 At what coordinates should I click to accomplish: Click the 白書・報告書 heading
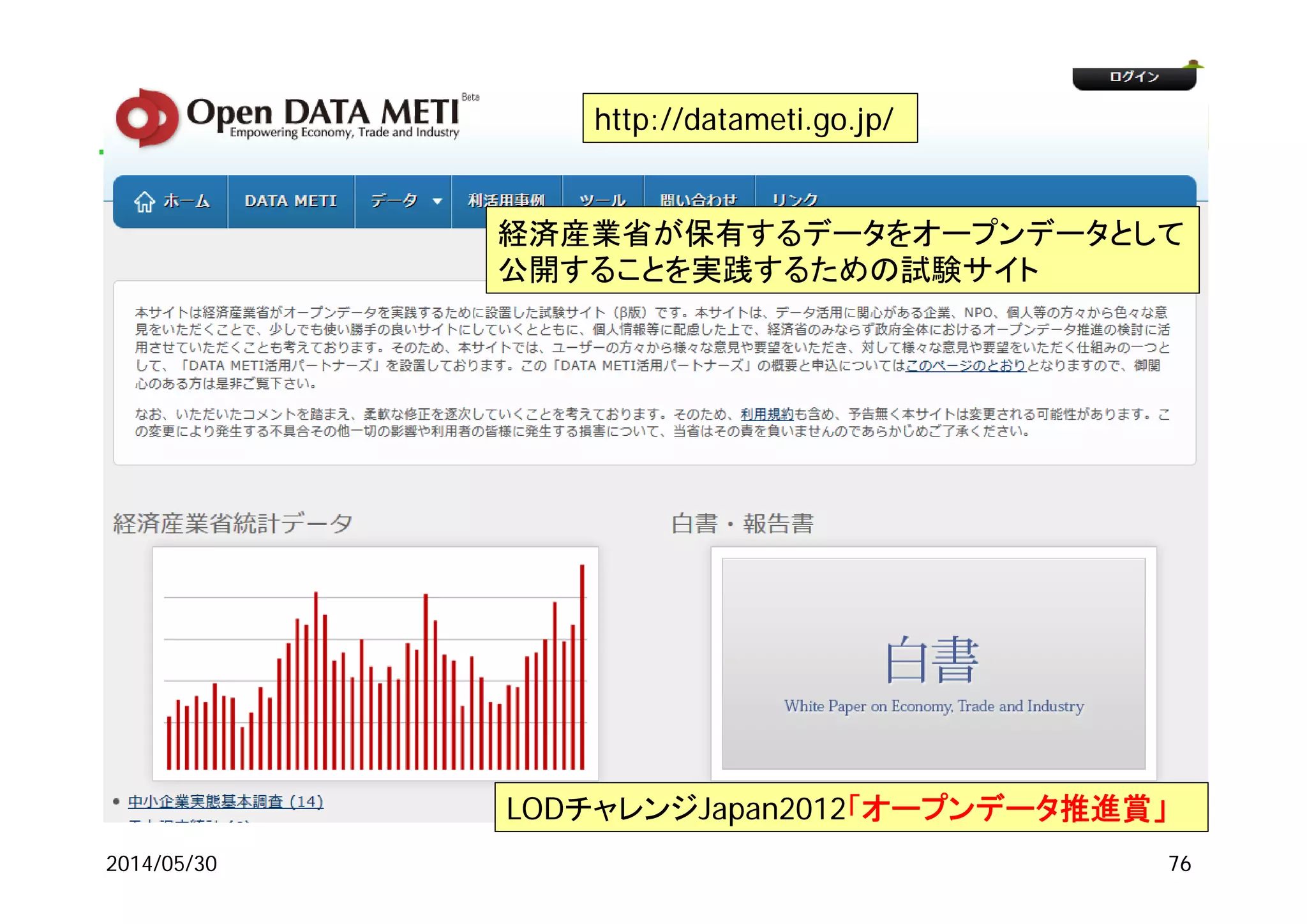[743, 523]
